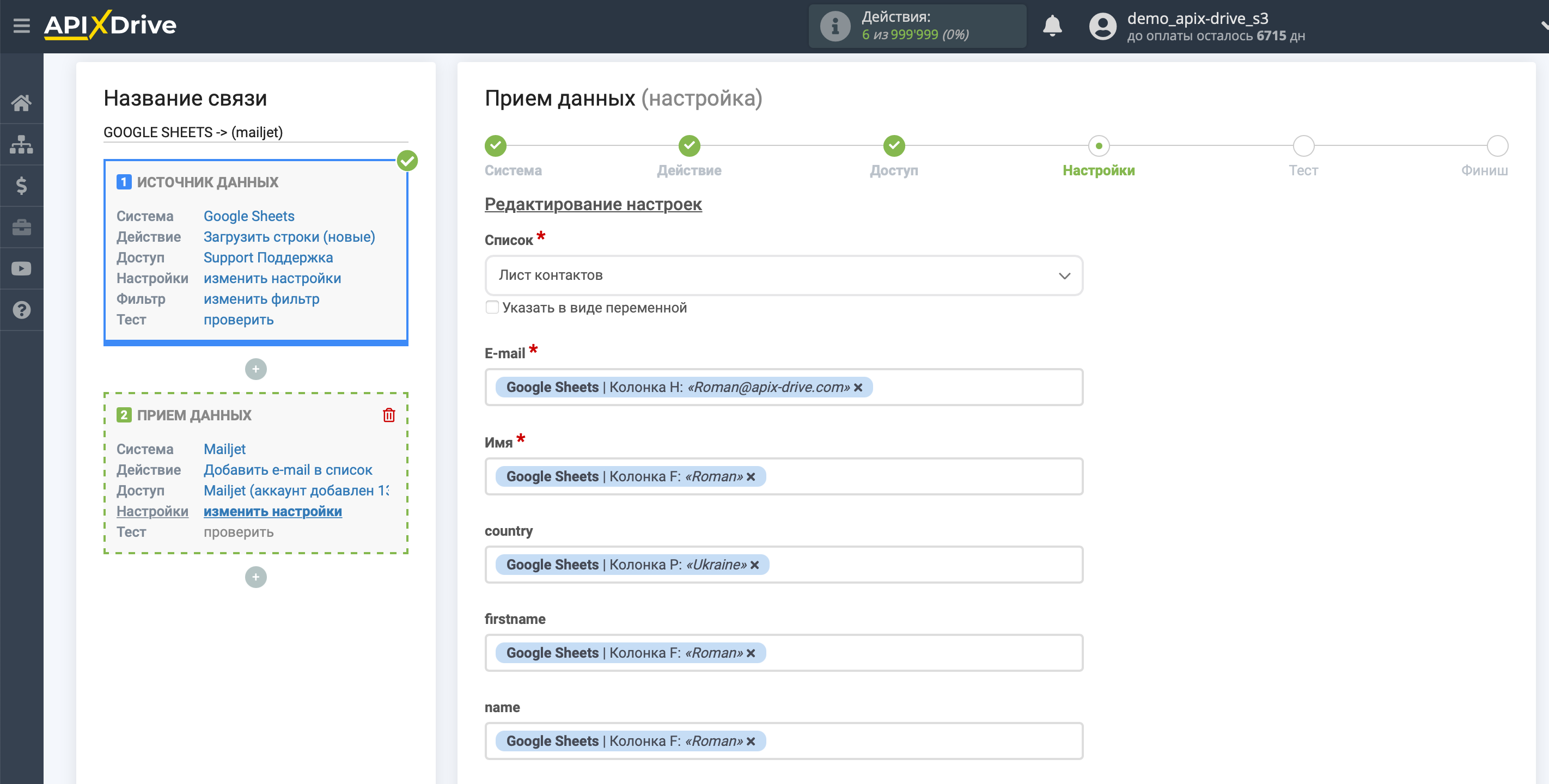Click 'Добавить e-mail в список' link

coord(288,469)
